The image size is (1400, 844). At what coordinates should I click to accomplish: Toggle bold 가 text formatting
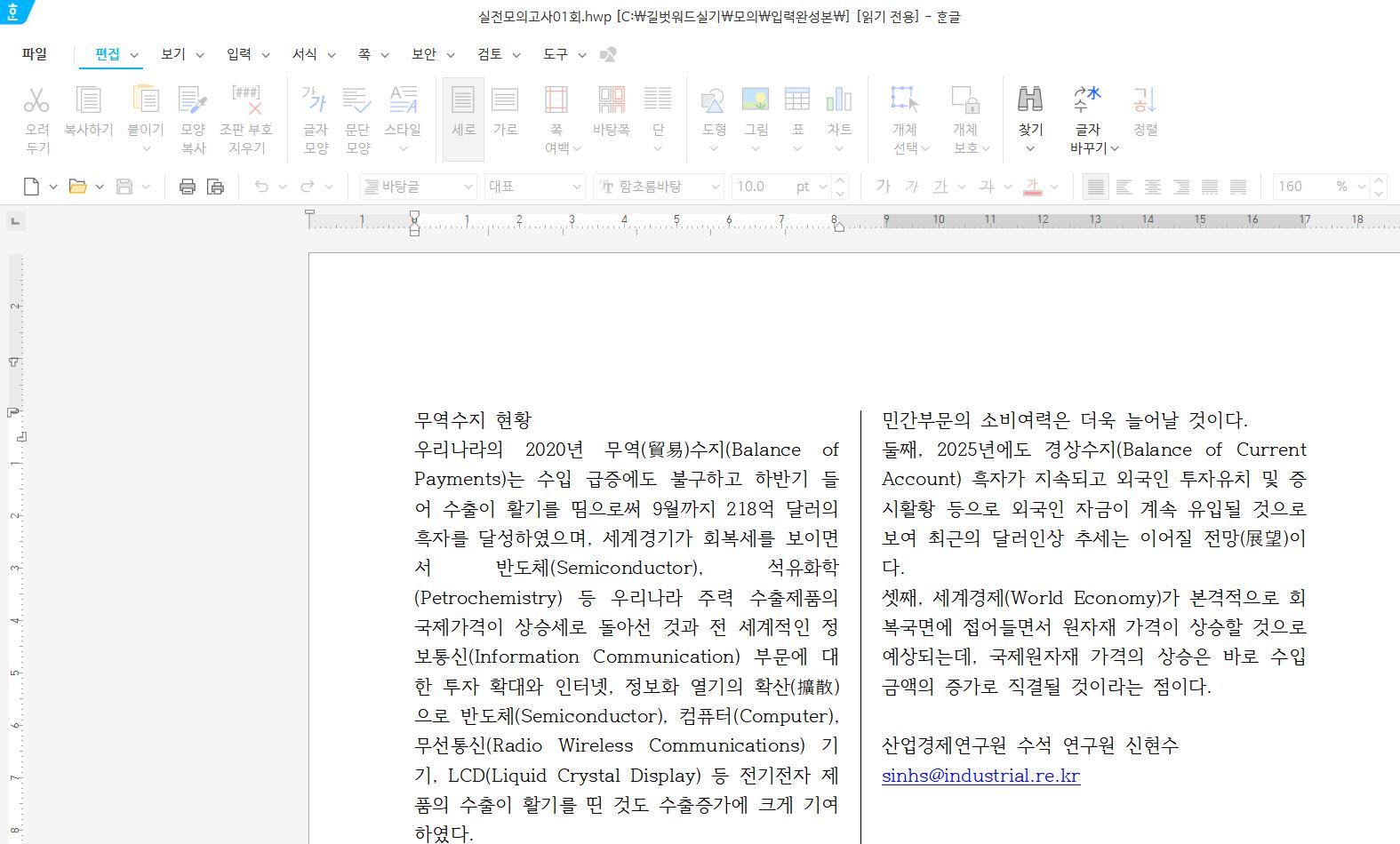[x=883, y=187]
